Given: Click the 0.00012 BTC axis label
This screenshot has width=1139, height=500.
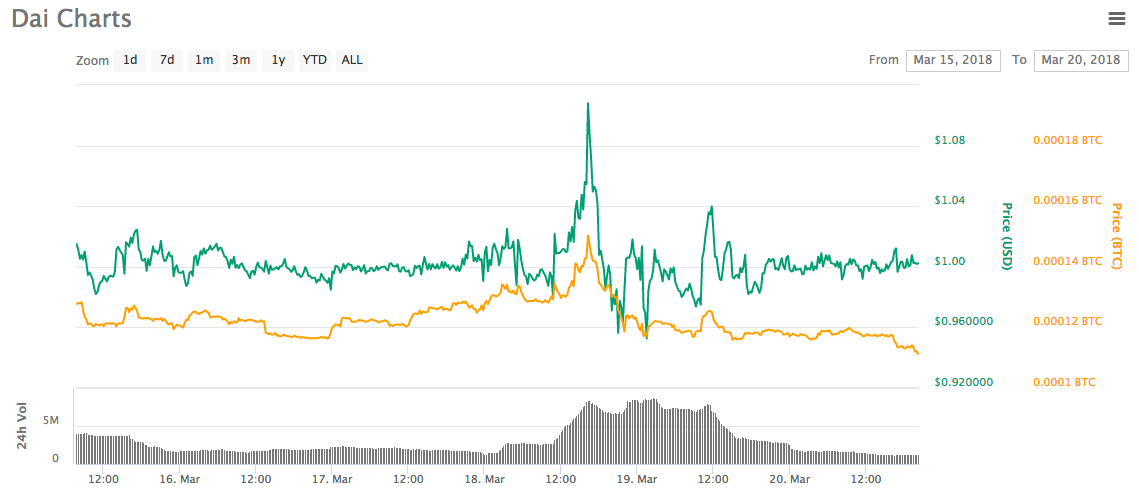Looking at the screenshot, I should point(1068,321).
